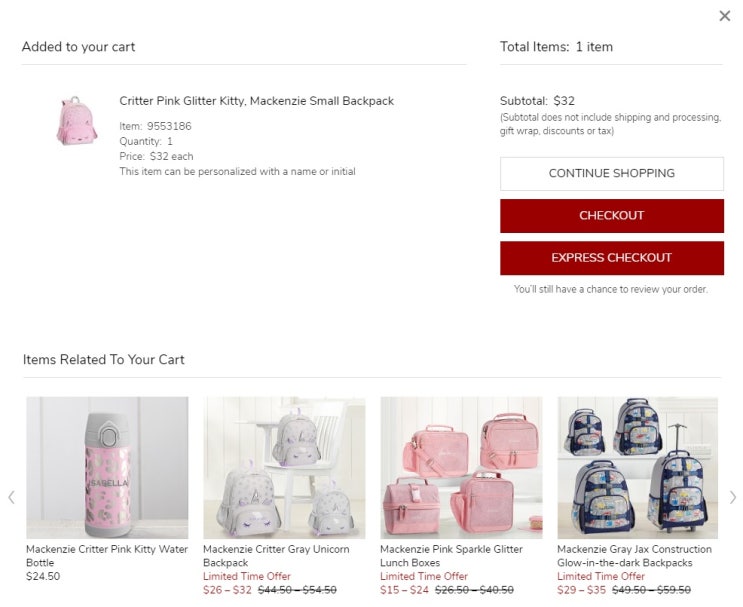Screen dimensions: 743x607
Task: Advance related items carousel right
Action: click(732, 497)
